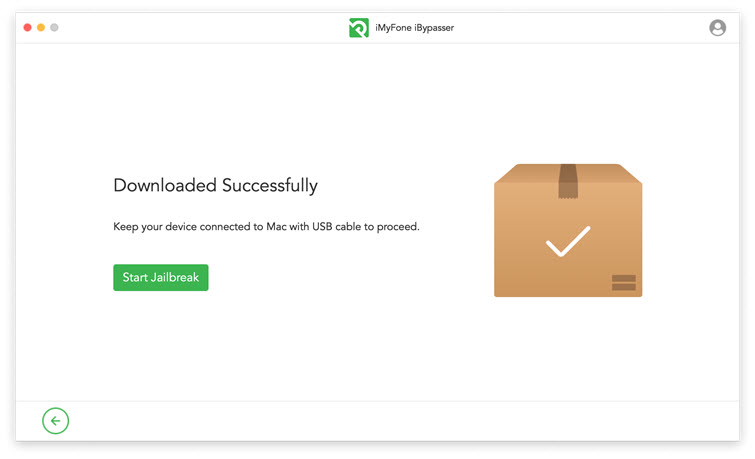
Task: Click the Downloaded Successfully heading
Action: pos(215,185)
